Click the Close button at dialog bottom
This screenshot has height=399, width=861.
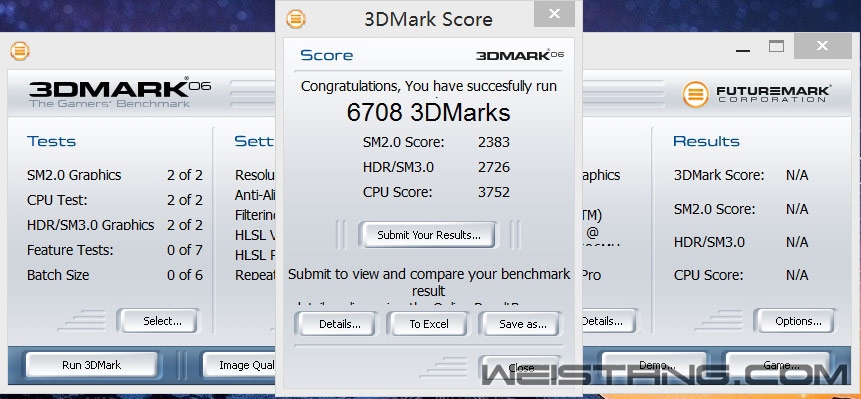point(521,367)
